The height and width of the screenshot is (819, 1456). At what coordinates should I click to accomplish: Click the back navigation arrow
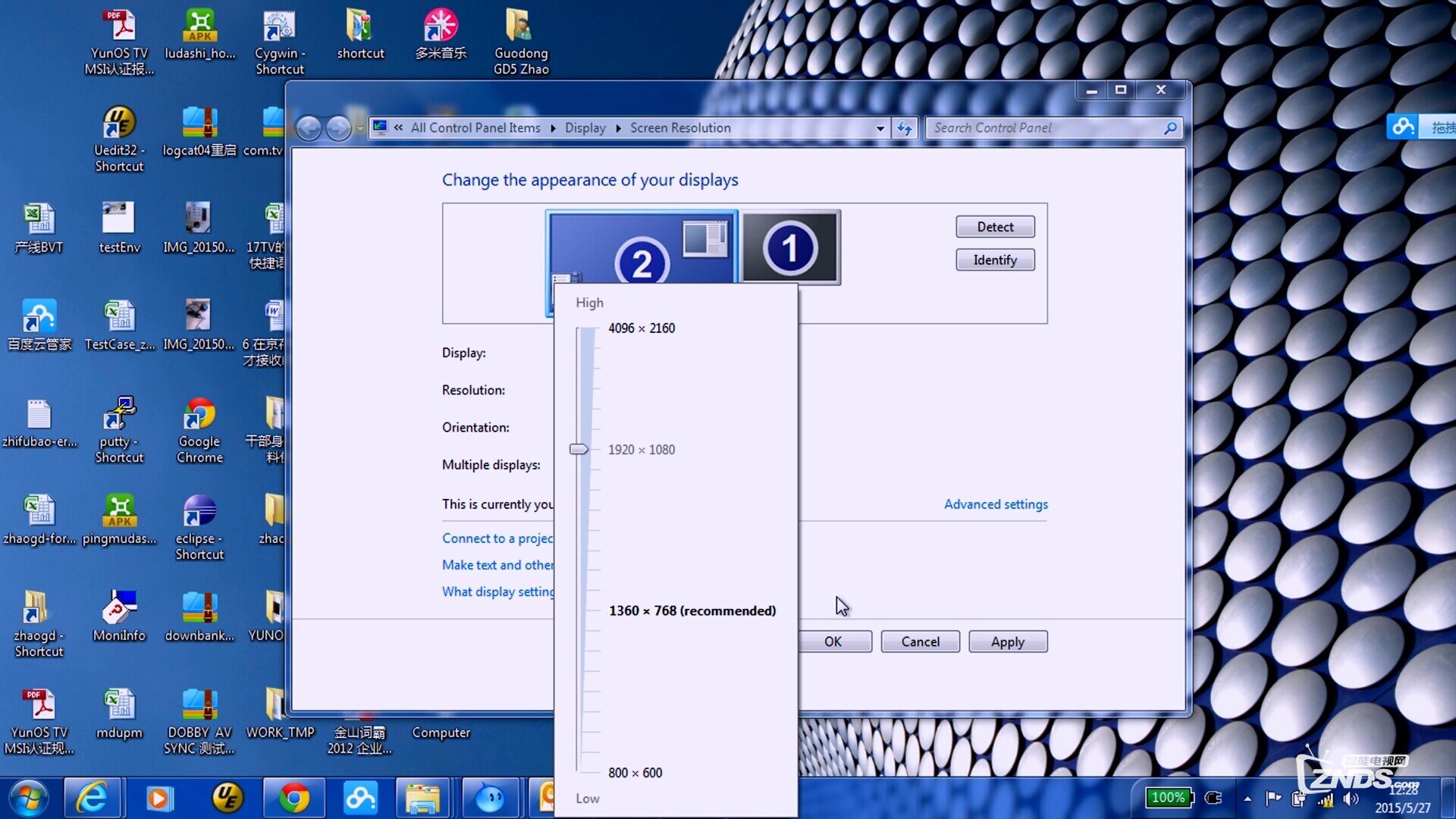pos(309,128)
